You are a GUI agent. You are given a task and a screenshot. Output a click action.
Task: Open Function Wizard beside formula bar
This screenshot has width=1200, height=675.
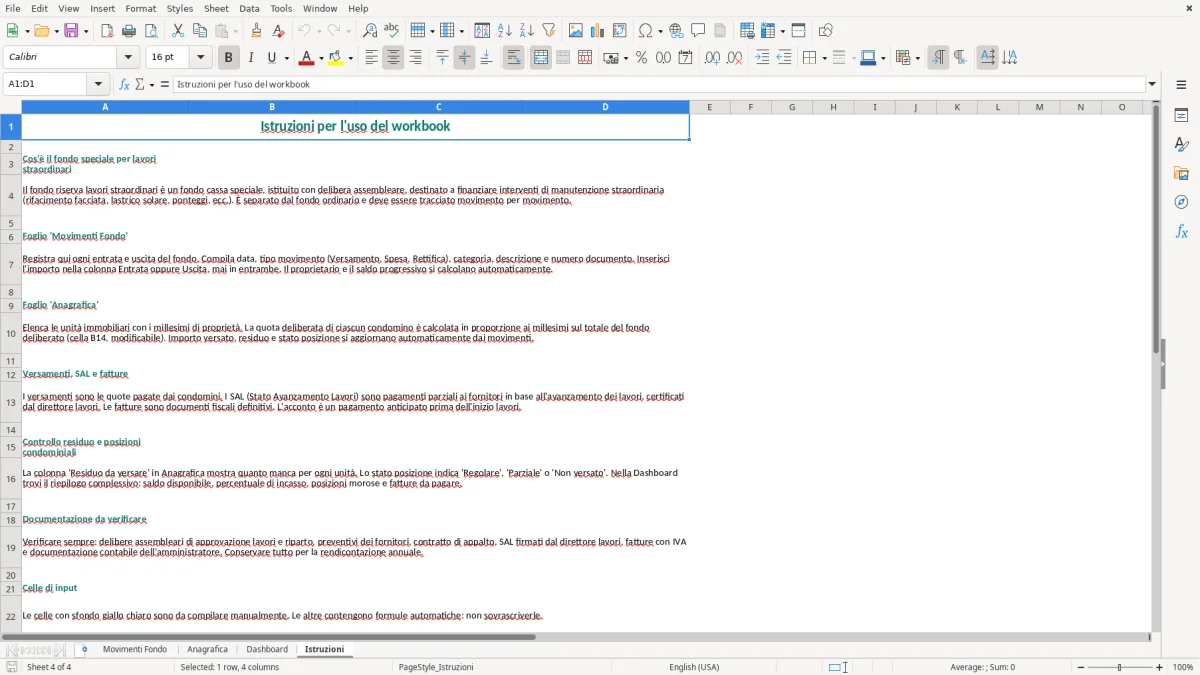pos(124,84)
